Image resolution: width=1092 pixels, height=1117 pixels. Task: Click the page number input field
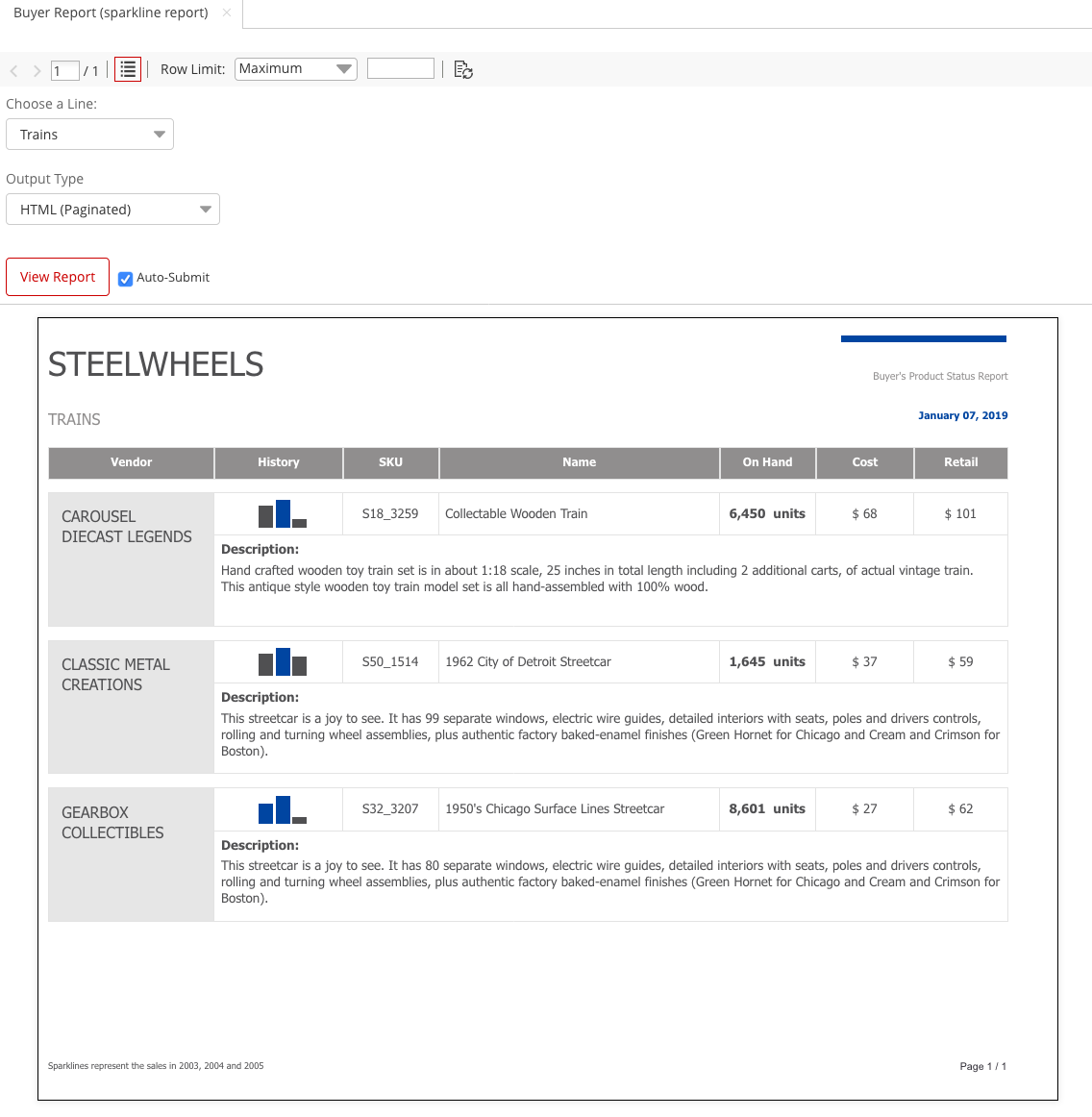pos(64,70)
